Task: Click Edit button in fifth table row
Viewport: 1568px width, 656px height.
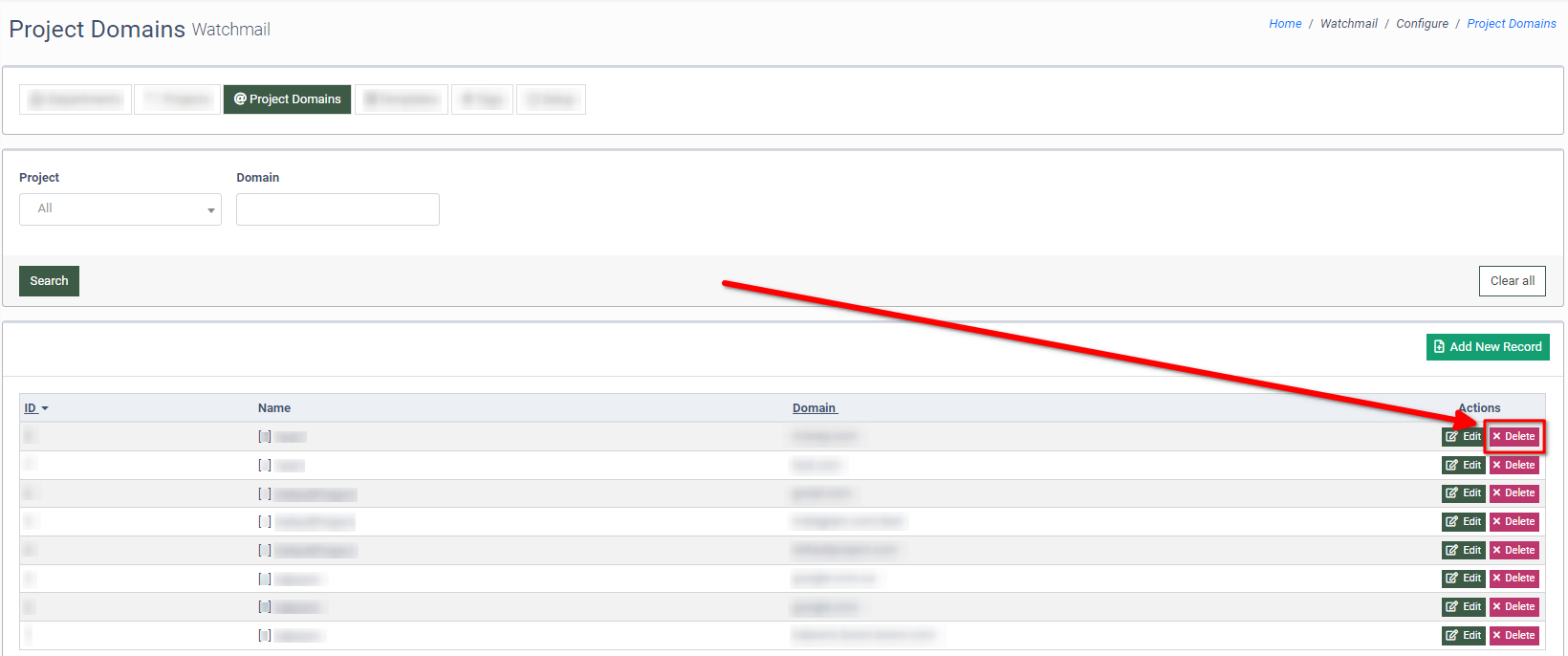Action: point(1463,551)
